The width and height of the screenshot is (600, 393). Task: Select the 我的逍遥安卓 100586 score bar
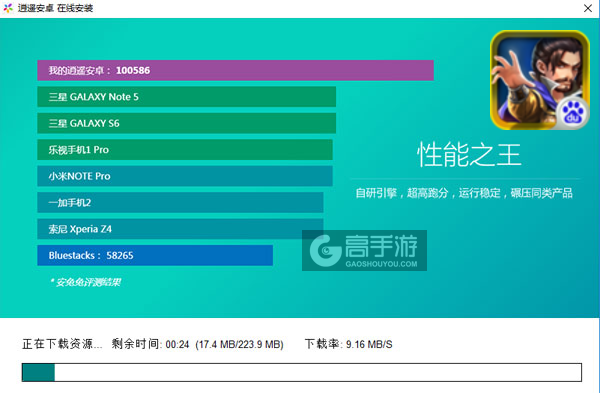[235, 70]
